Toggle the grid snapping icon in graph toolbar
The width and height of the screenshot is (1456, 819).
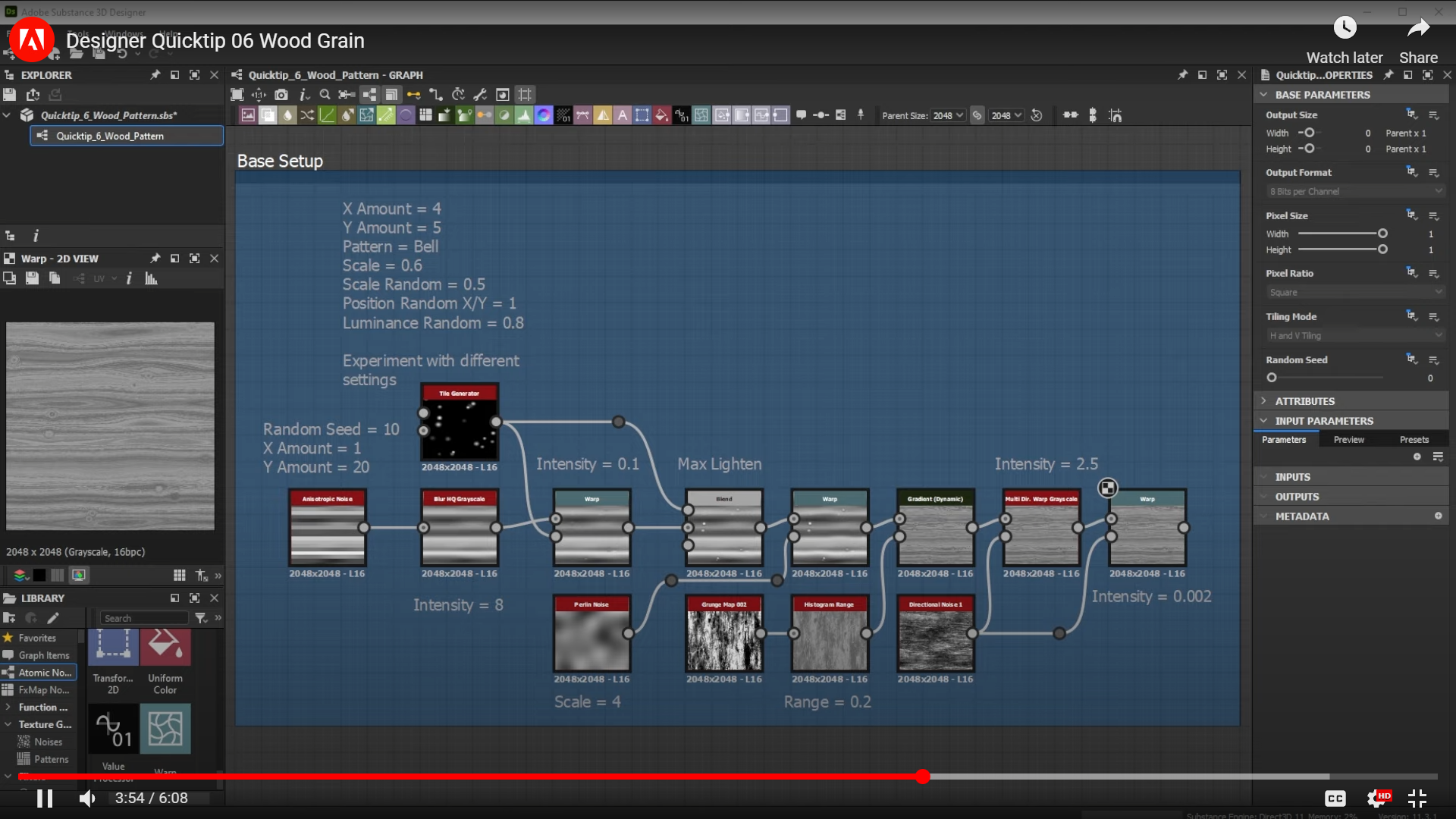click(x=525, y=95)
